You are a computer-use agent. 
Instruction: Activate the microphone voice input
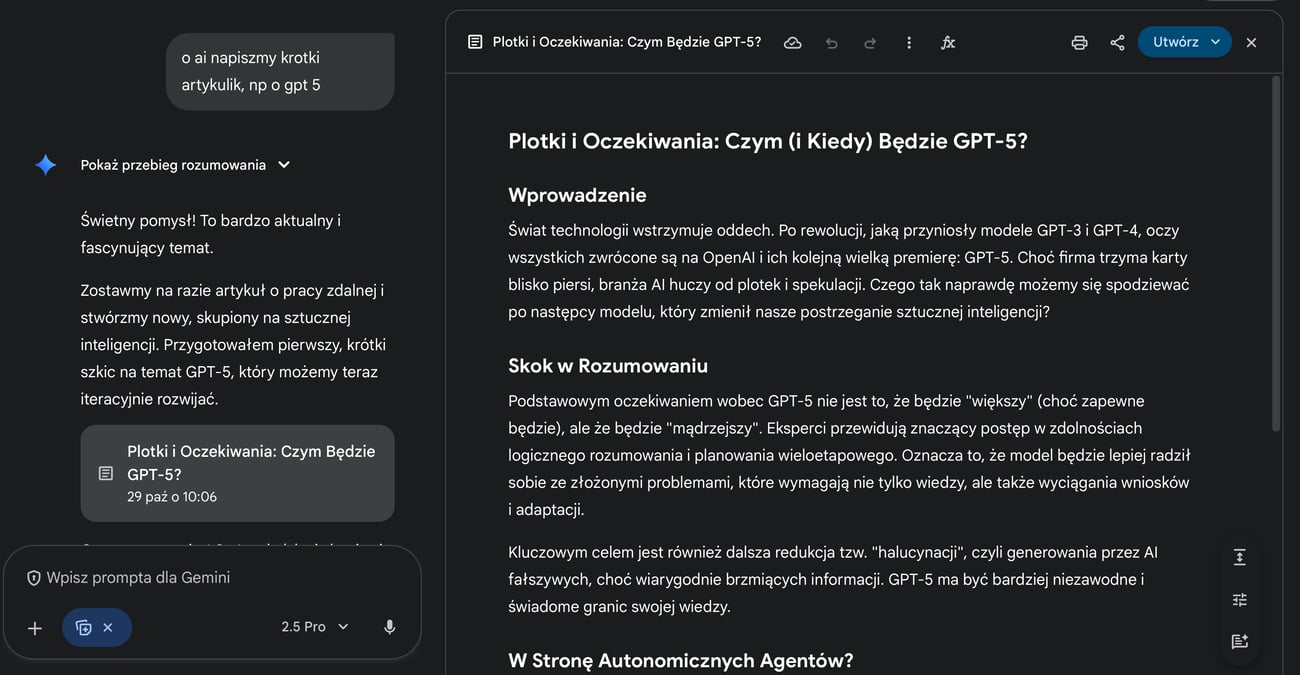click(x=389, y=627)
